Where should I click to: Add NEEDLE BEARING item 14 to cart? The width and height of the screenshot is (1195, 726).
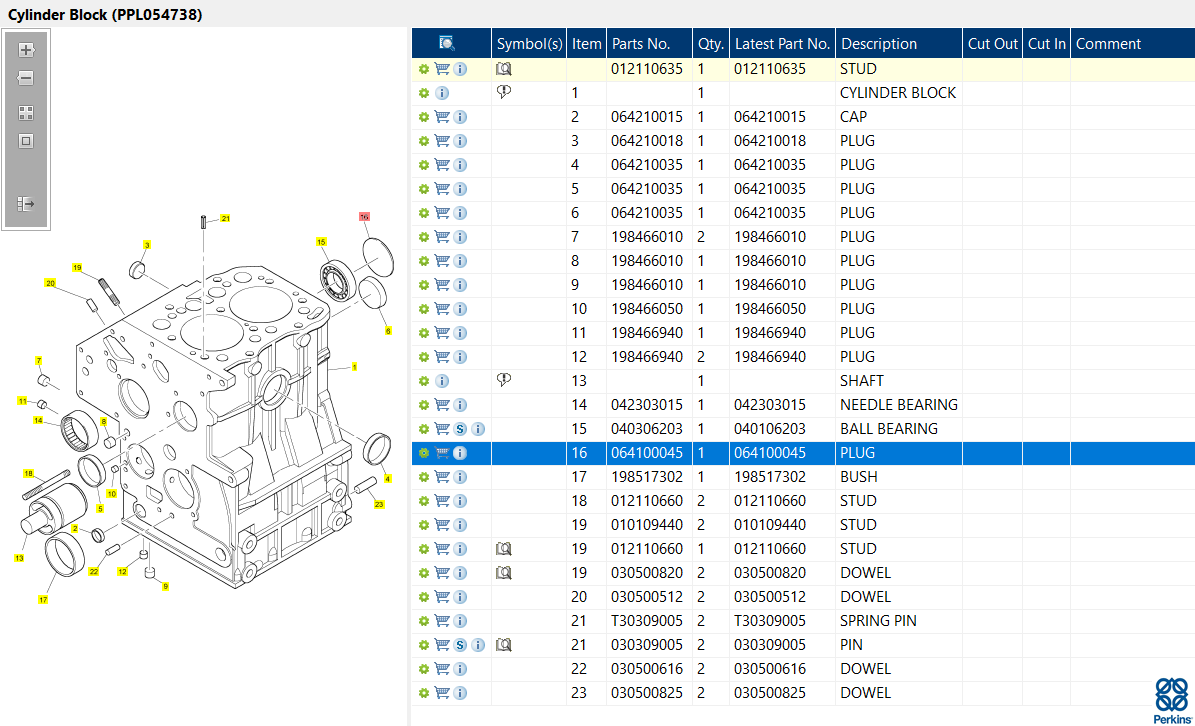[x=441, y=405]
